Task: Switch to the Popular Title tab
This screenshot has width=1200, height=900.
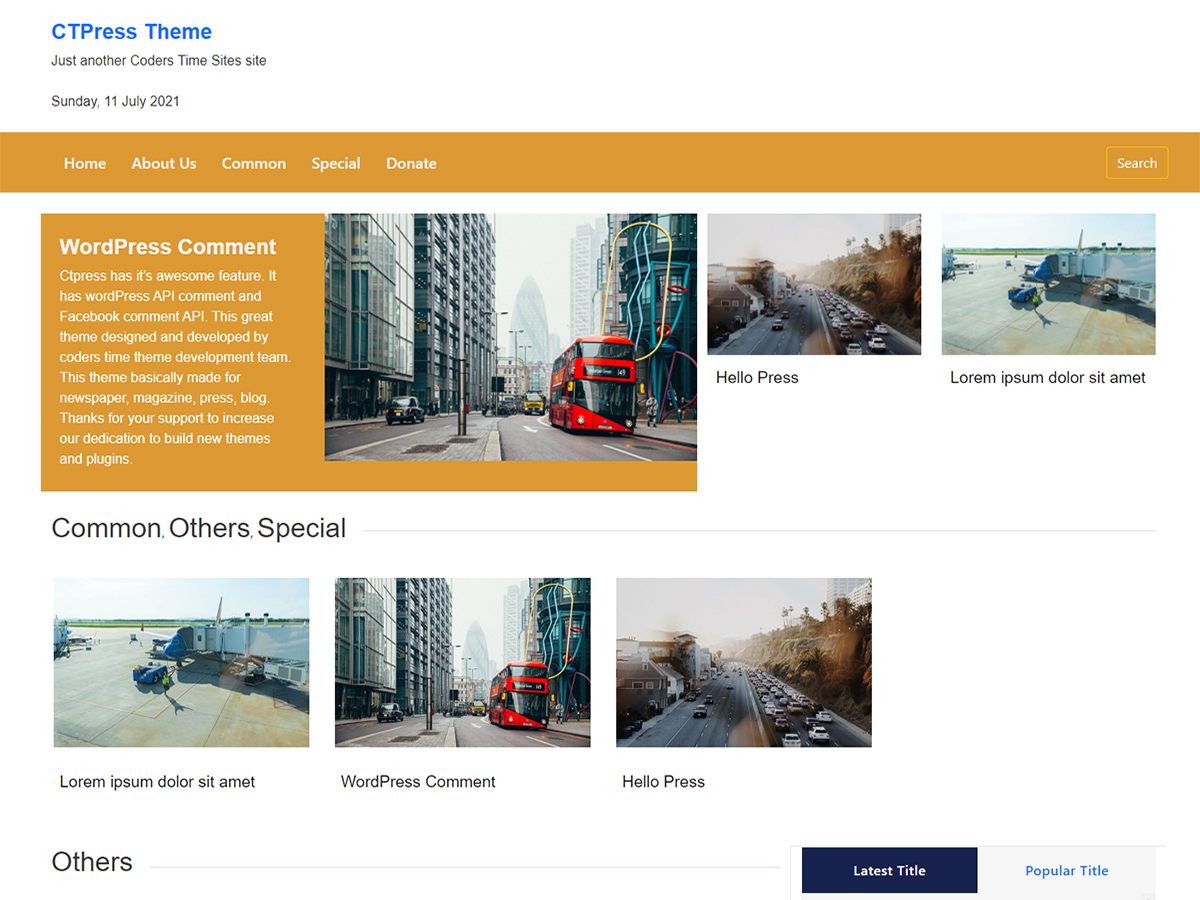Action: [x=1066, y=871]
